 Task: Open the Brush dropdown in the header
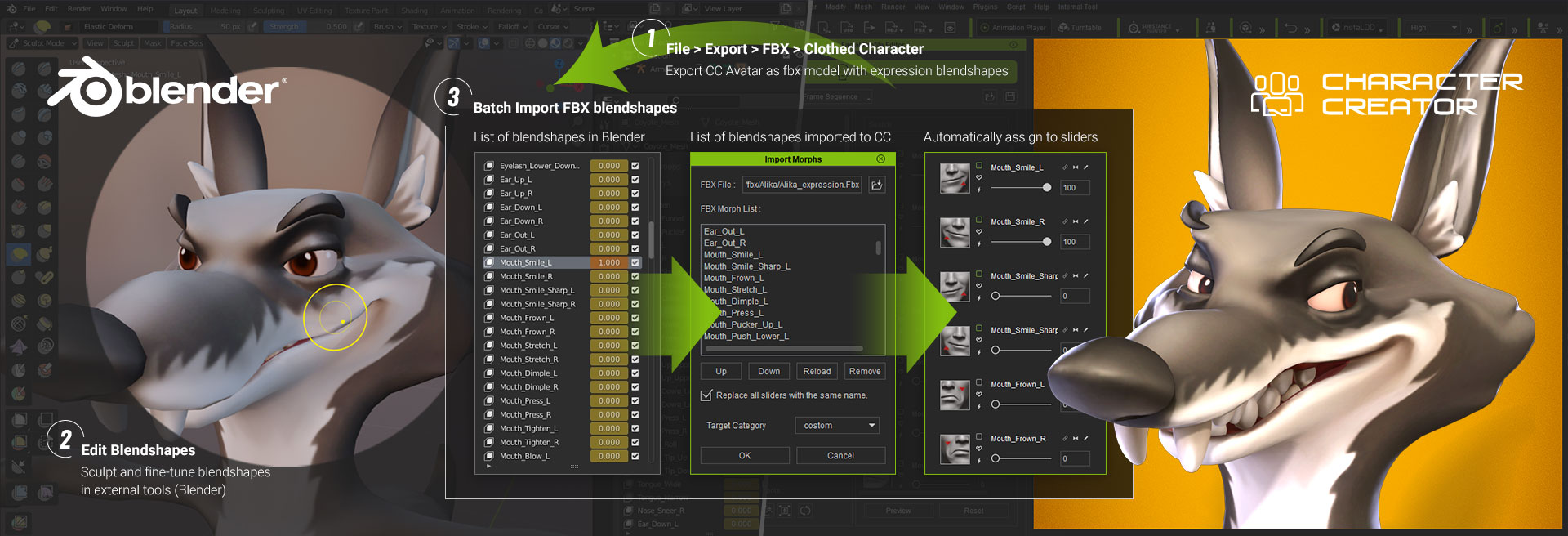point(387,27)
